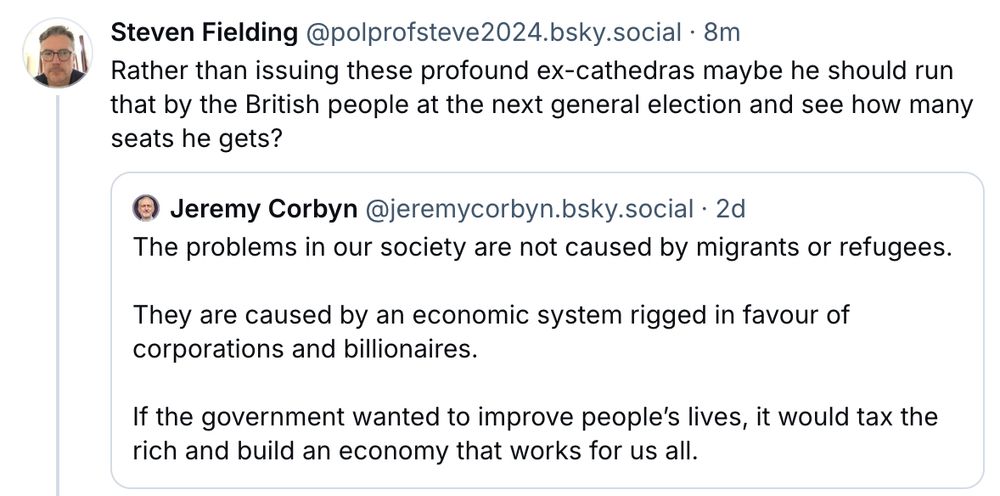Image resolution: width=1000 pixels, height=496 pixels.
Task: Click the text "seats he gets?"
Action: pos(196,140)
